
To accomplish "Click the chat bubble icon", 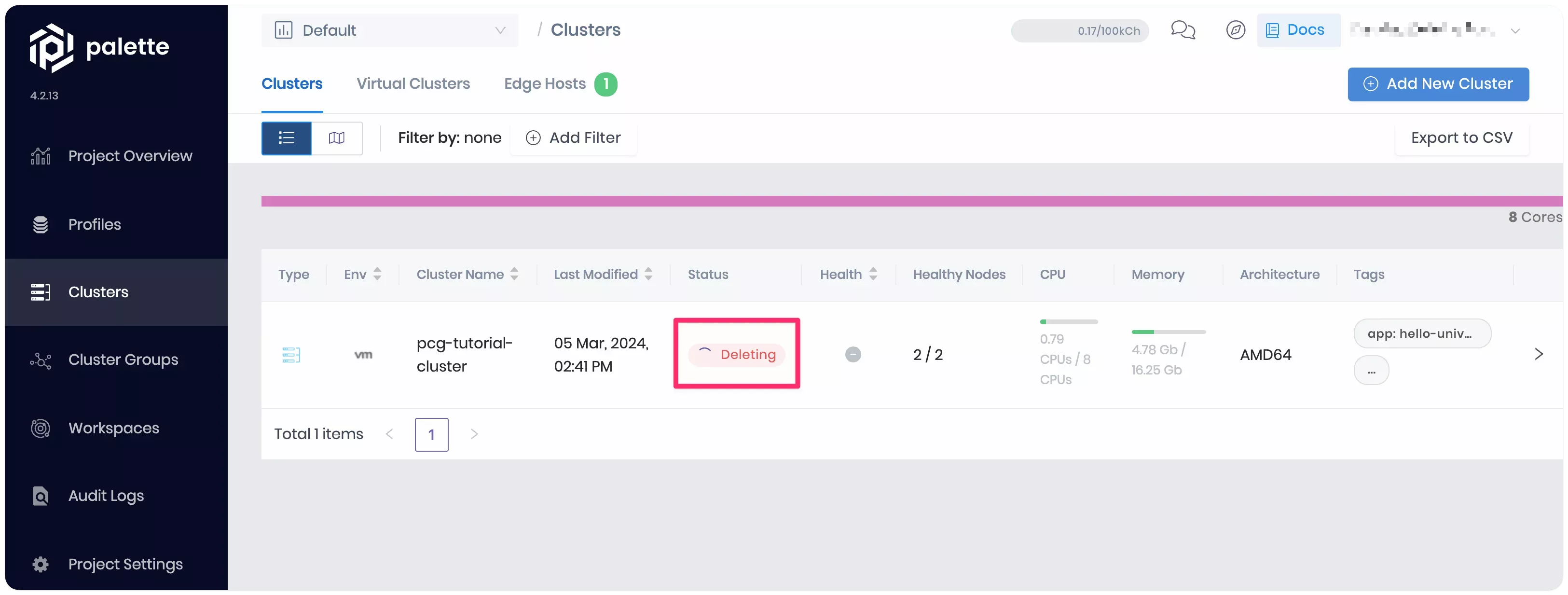I will coord(1184,29).
